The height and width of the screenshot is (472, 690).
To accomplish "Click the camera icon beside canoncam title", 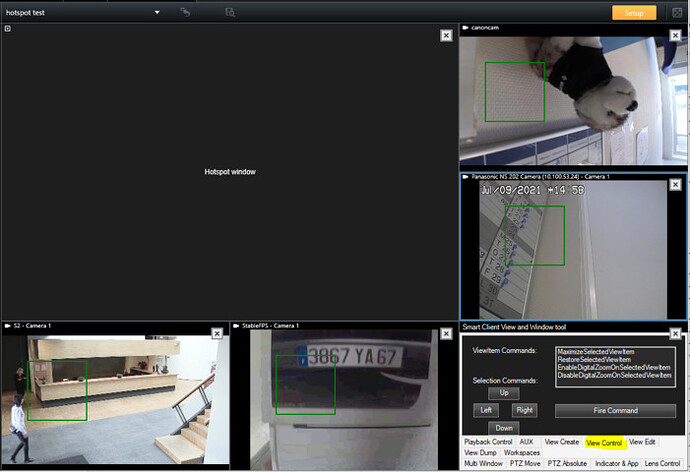I will 466,29.
